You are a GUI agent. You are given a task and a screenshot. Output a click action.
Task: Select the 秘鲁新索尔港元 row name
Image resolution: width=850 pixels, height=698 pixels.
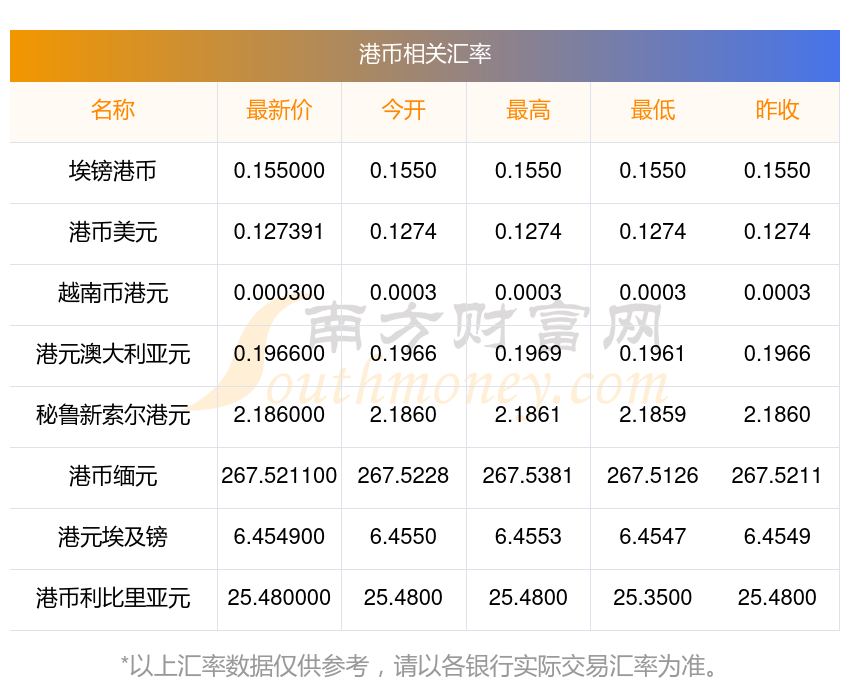(113, 416)
